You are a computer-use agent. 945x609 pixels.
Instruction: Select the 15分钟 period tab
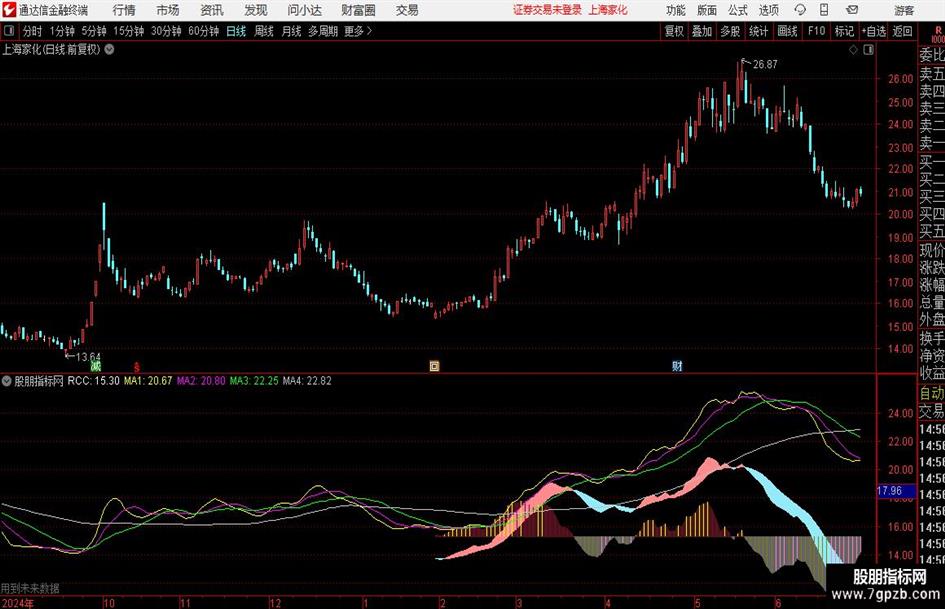click(129, 31)
